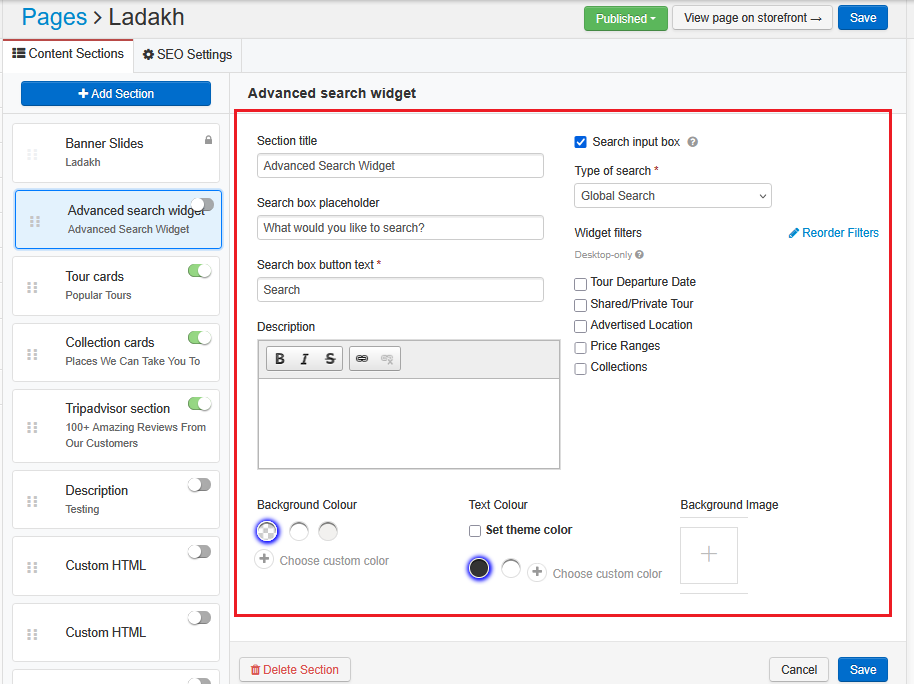Click the insert link icon in editor
Image resolution: width=914 pixels, height=684 pixels.
[362, 359]
